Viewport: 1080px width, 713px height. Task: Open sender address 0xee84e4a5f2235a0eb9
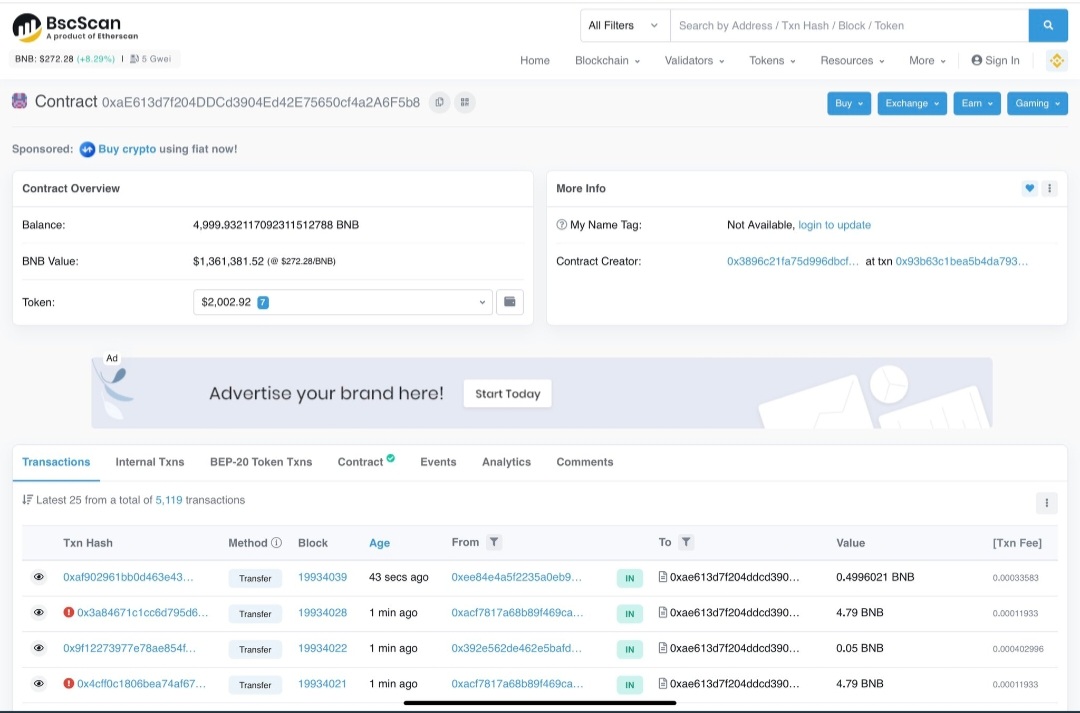tap(517, 577)
